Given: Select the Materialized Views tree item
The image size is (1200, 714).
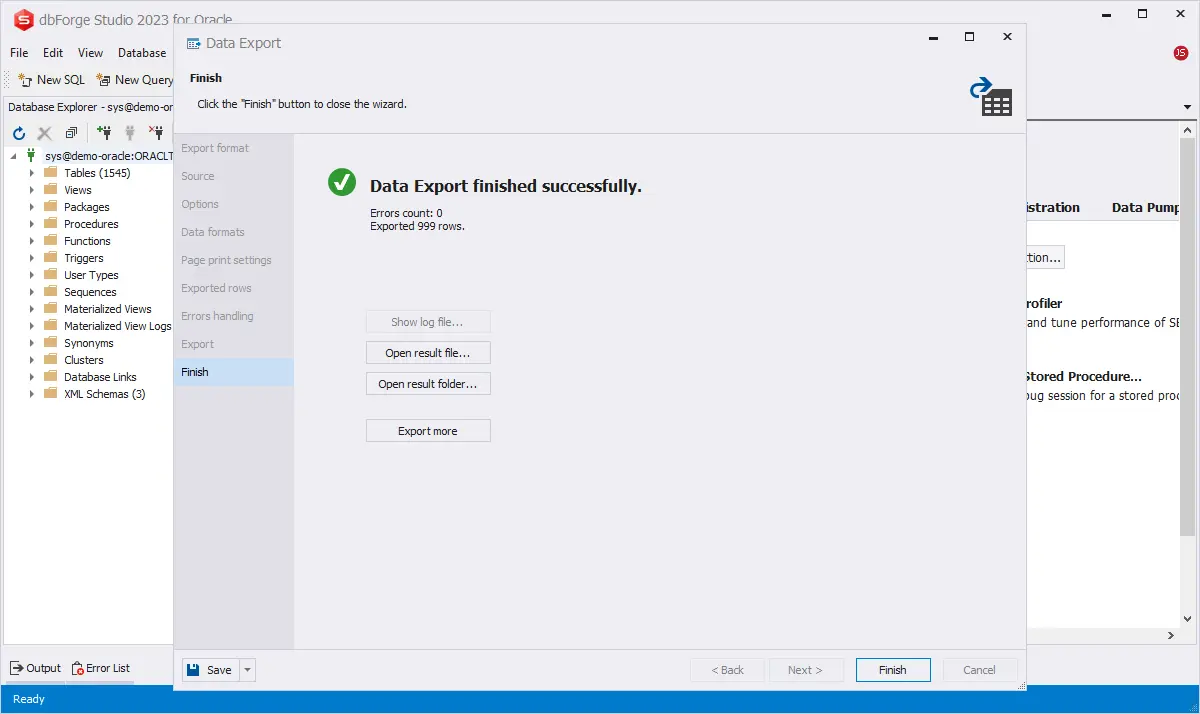Looking at the screenshot, I should (x=108, y=309).
